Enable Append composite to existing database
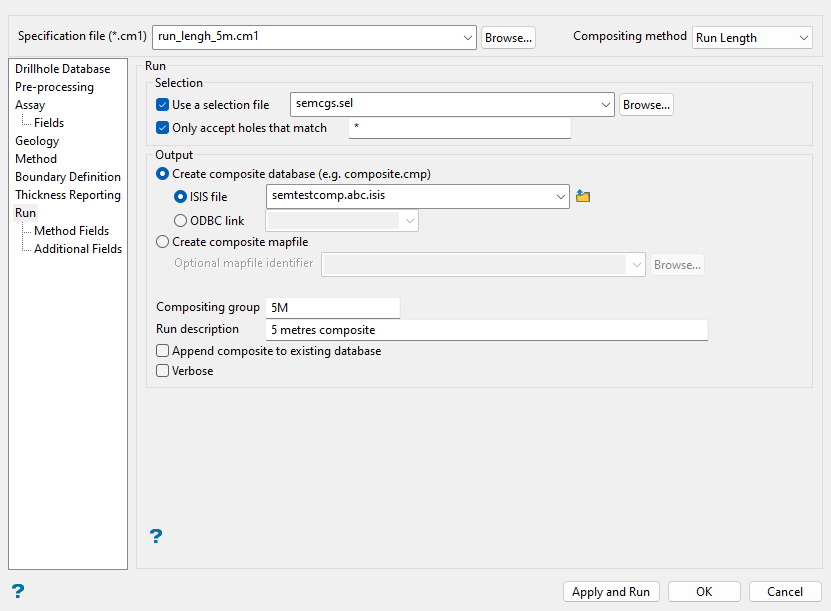This screenshot has height=611, width=831. [x=163, y=352]
